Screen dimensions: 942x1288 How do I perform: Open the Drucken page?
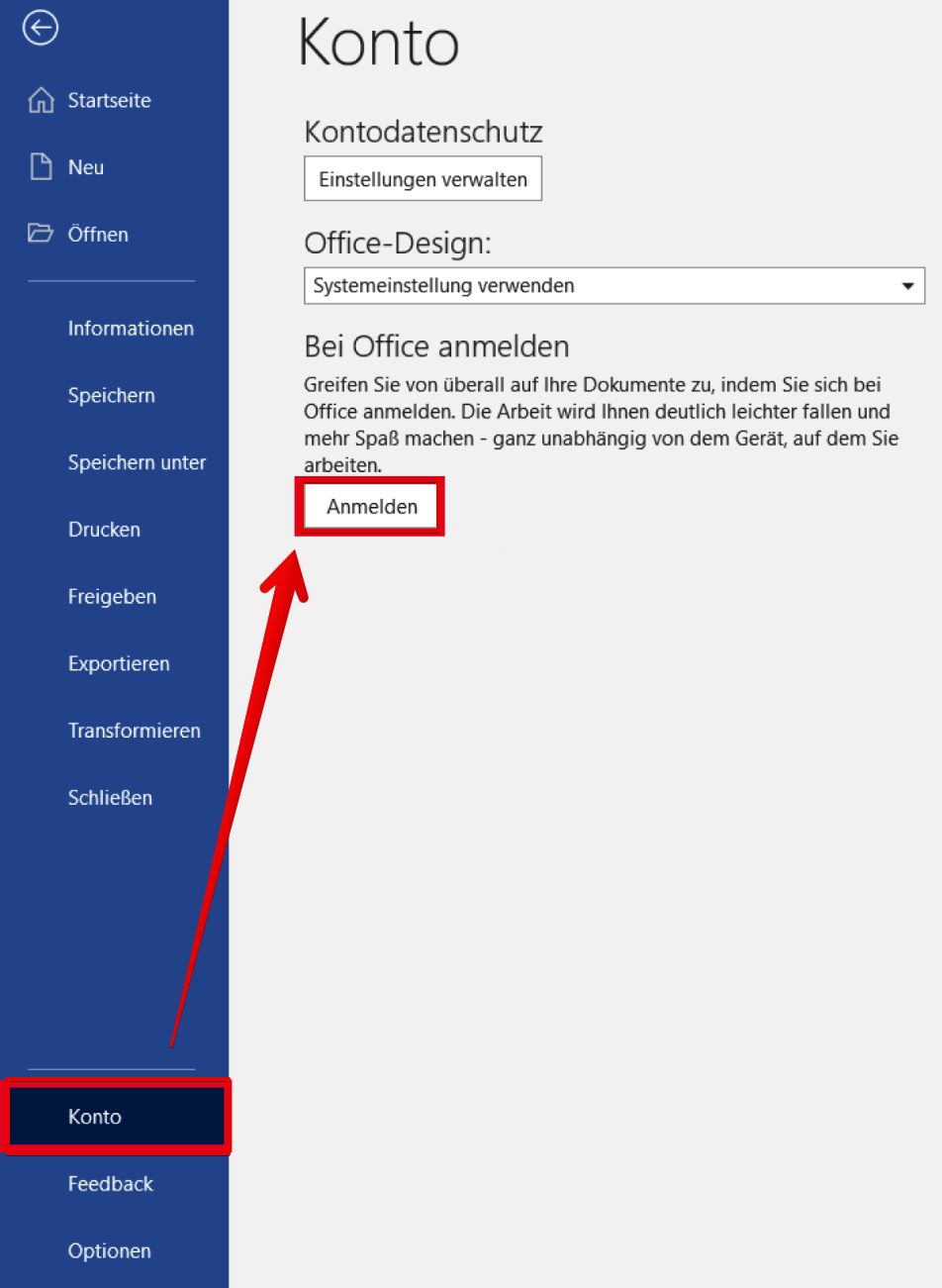click(104, 529)
